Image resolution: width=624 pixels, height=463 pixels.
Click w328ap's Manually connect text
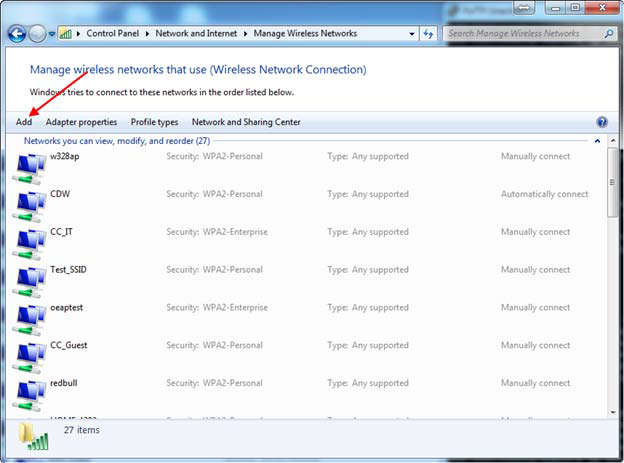coord(535,156)
